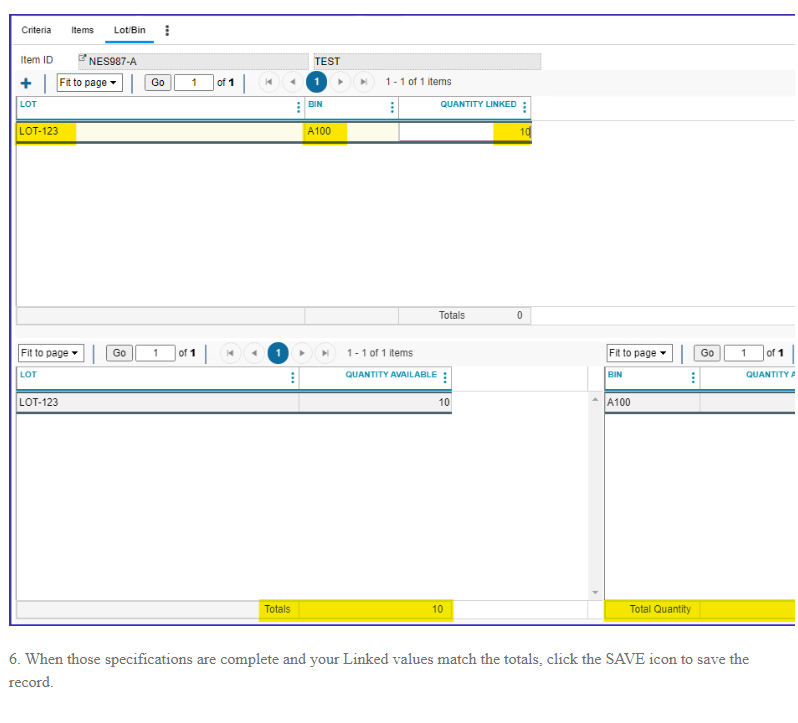Open top grid's Fit to page dropdown

pyautogui.click(x=88, y=82)
